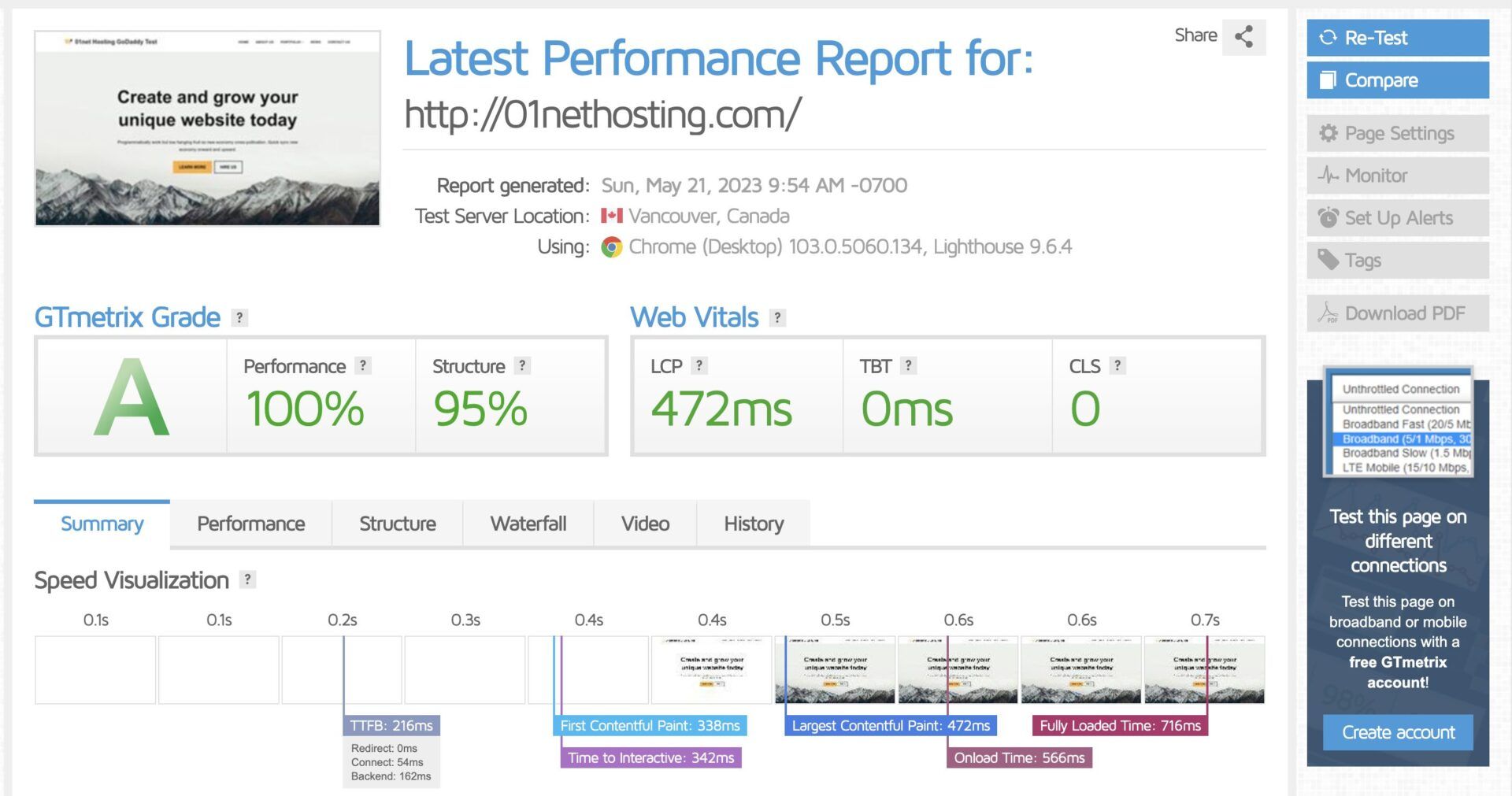Click the 95% Structure score
This screenshot has height=796, width=1512.
[480, 409]
